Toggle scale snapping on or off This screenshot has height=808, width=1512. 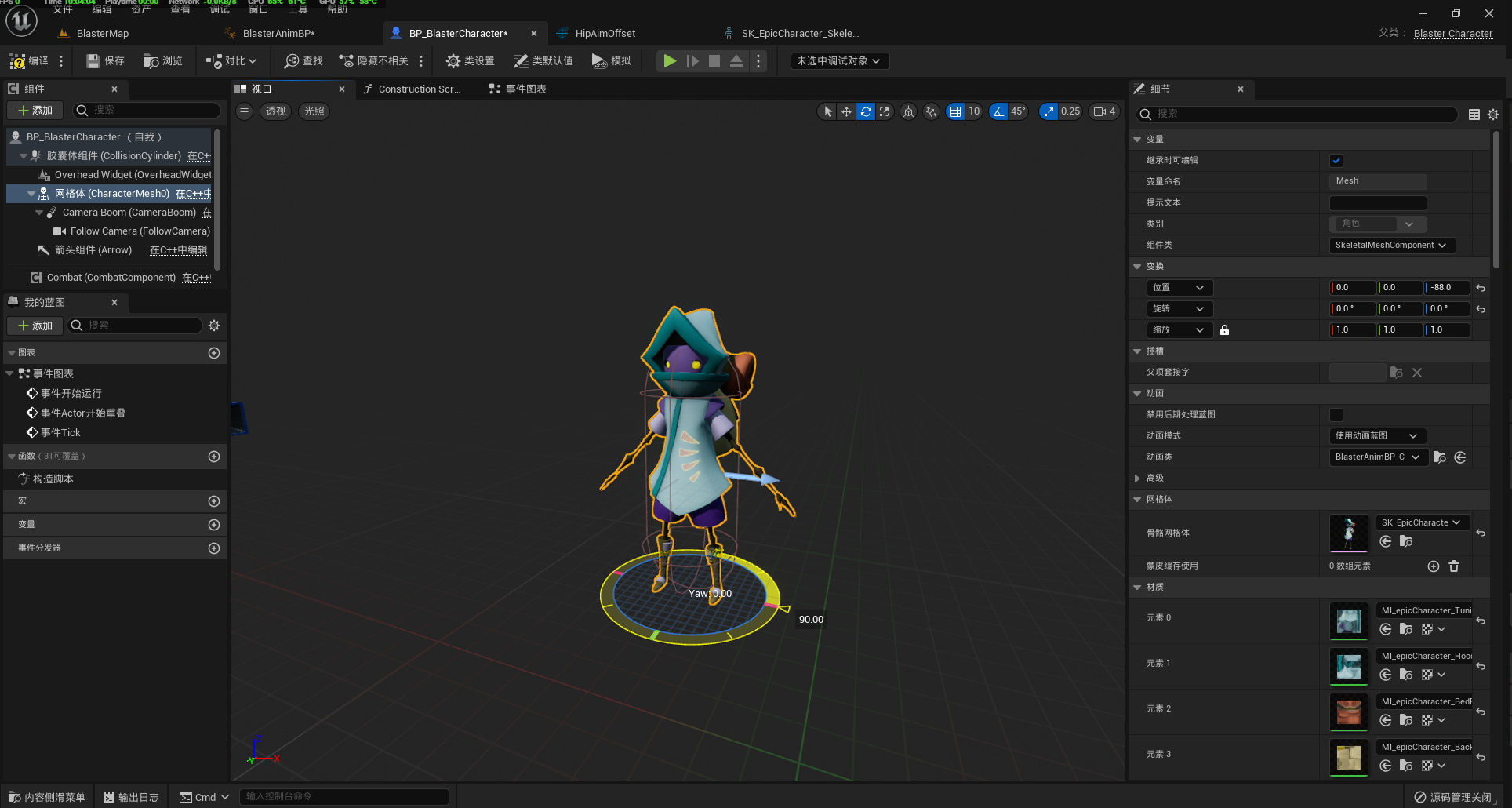[x=1049, y=111]
